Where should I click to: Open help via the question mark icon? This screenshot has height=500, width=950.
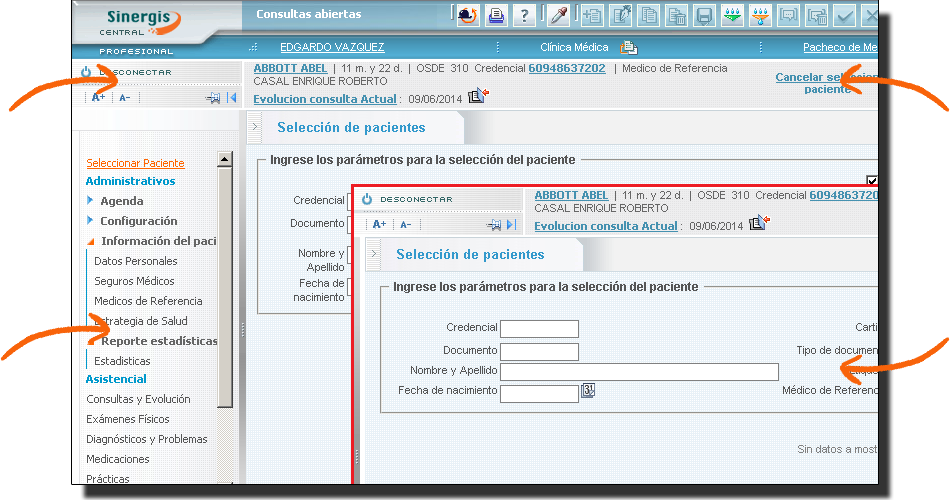pyautogui.click(x=524, y=15)
